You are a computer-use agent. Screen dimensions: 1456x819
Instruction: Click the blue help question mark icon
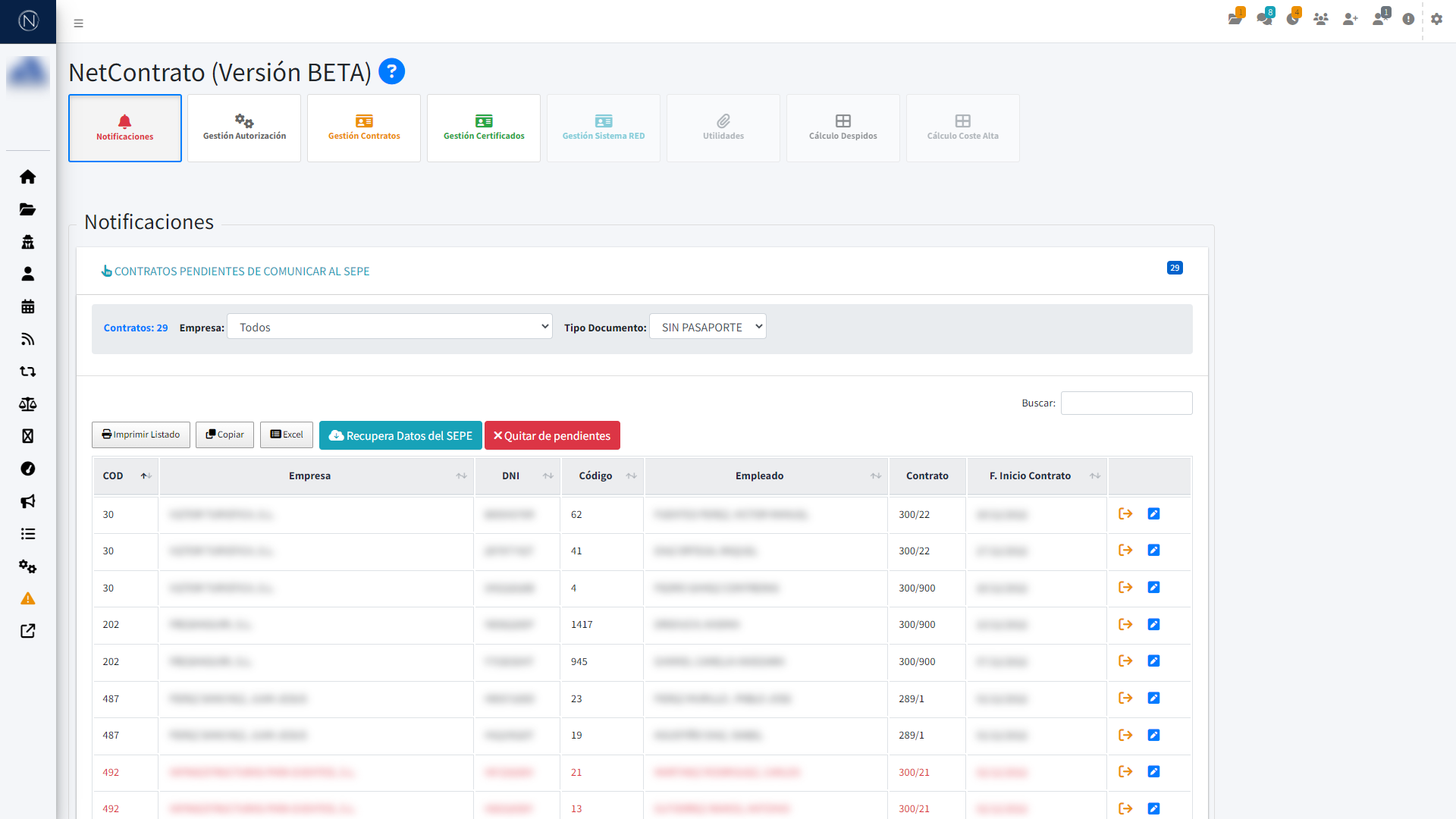pos(391,72)
